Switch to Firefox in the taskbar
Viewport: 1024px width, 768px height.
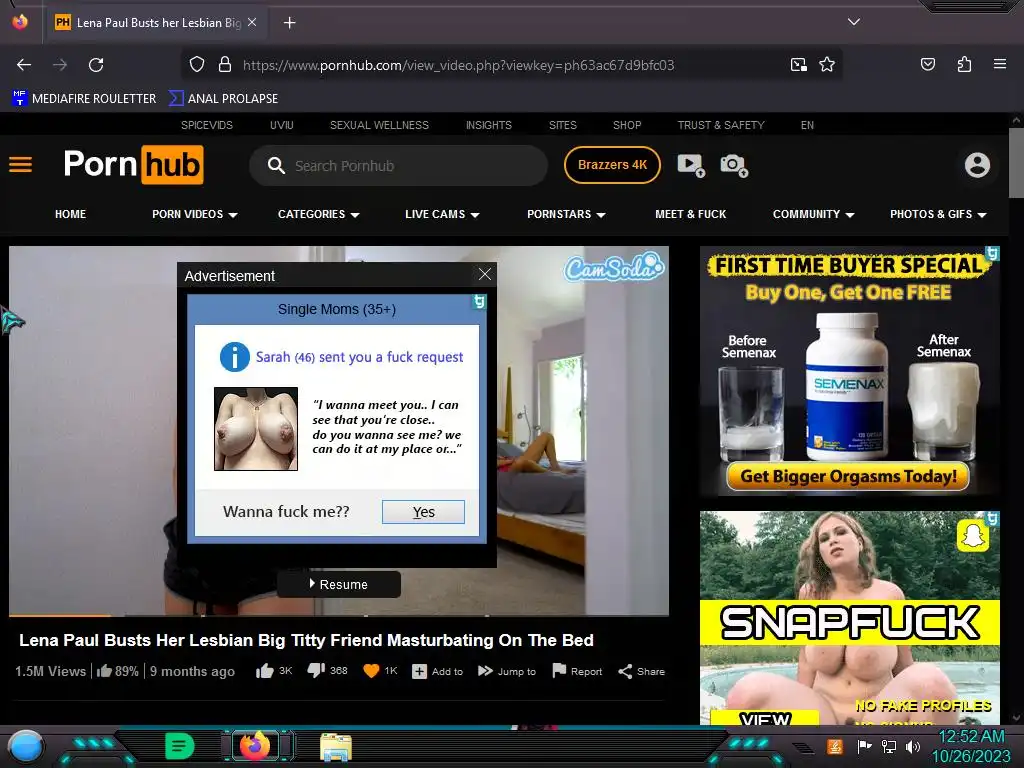[255, 746]
